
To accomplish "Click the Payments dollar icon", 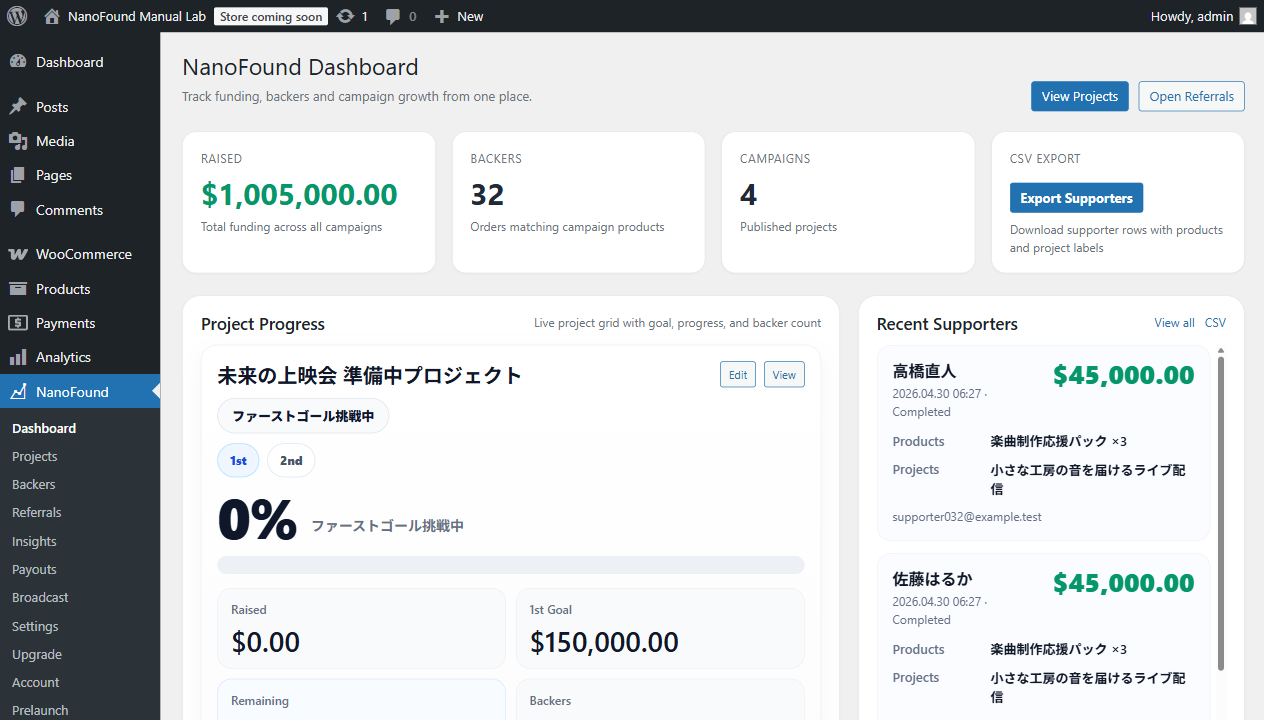I will coord(18,323).
